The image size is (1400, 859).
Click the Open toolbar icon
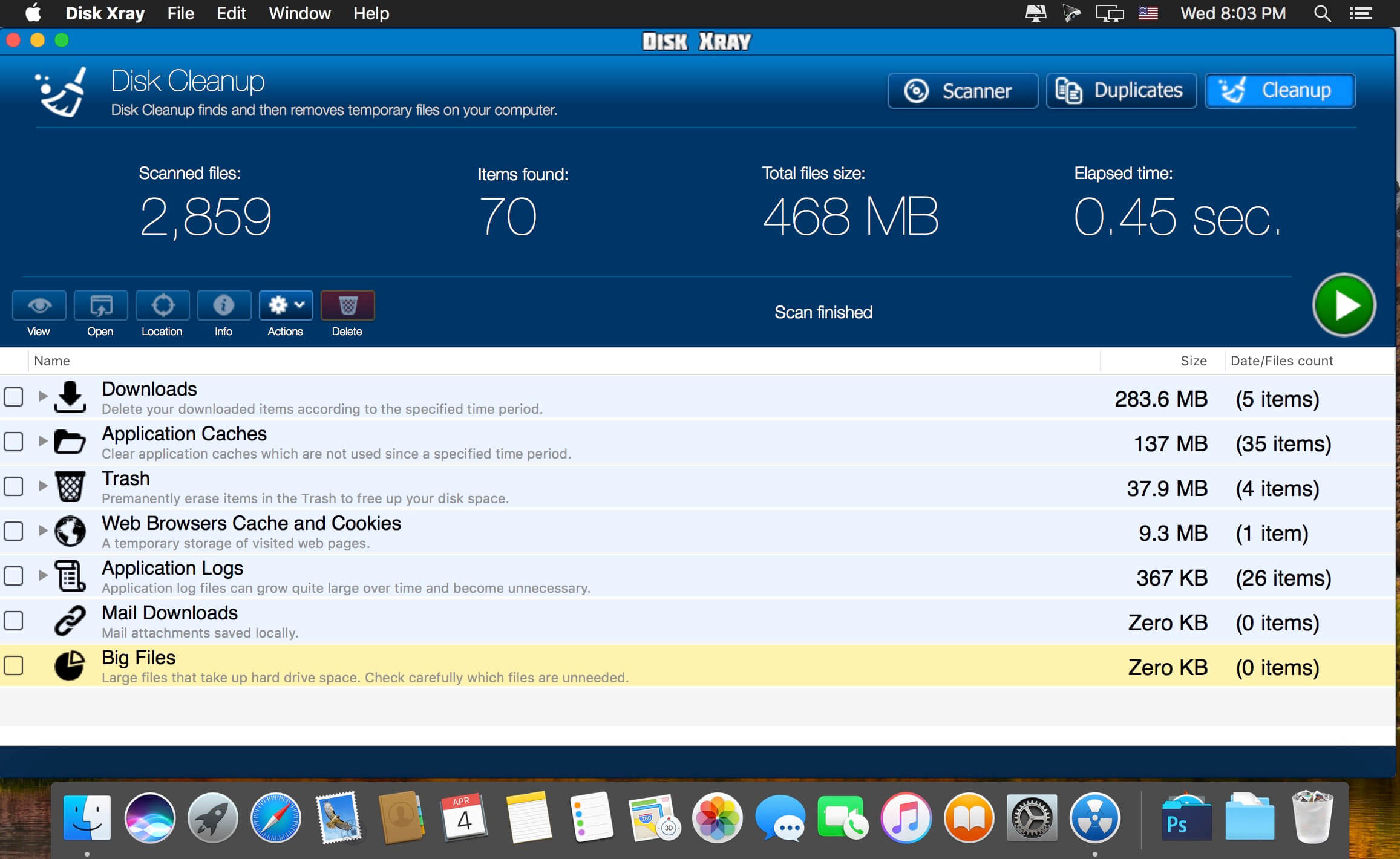click(x=101, y=305)
